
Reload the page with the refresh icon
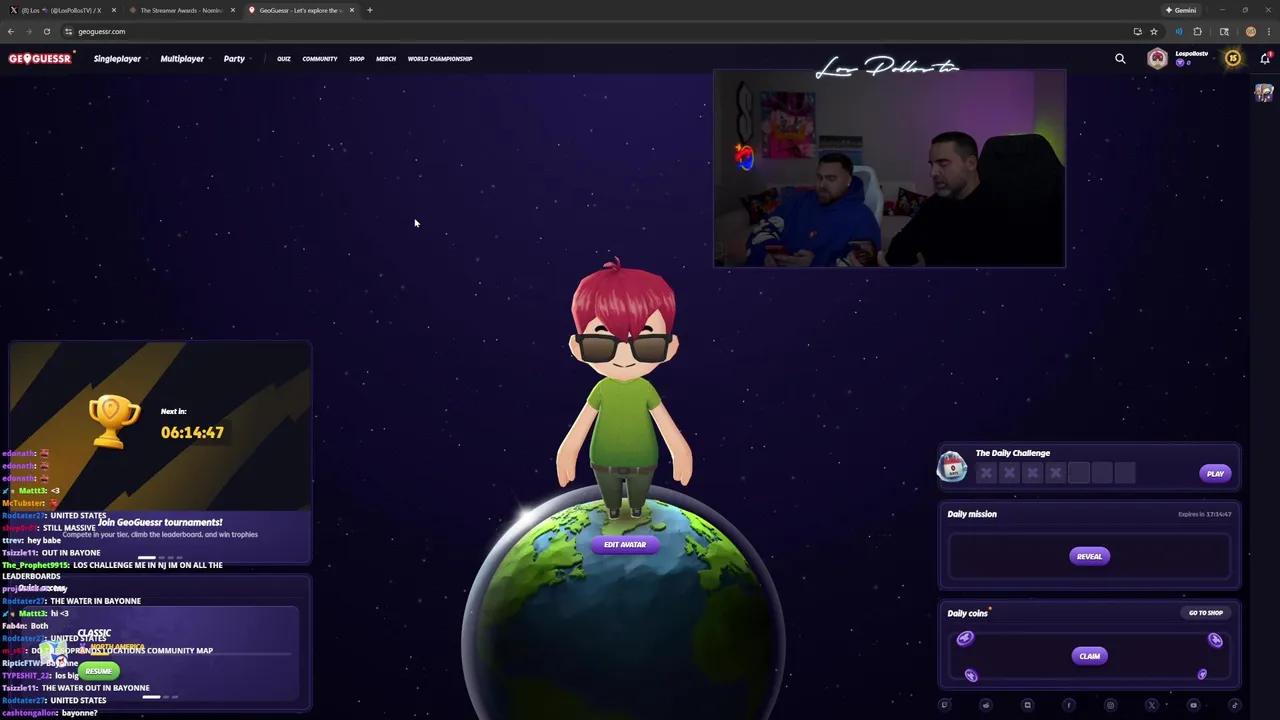[46, 32]
